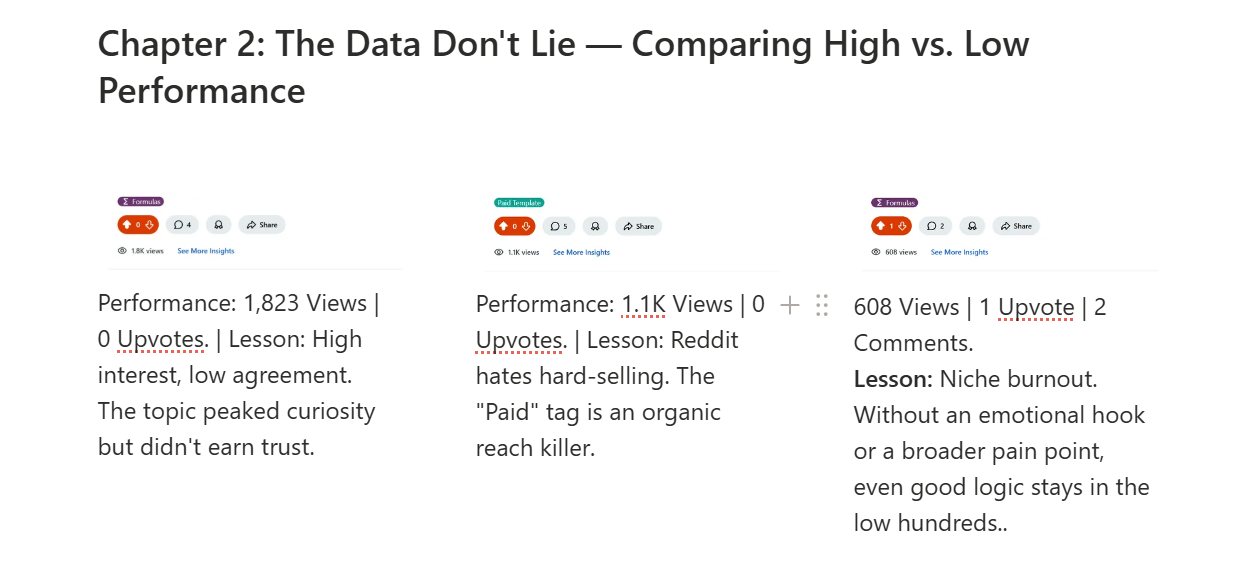Image resolution: width=1240 pixels, height=585 pixels.
Task: Open See More Insights for the Paid Template post
Action: pyautogui.click(x=581, y=252)
